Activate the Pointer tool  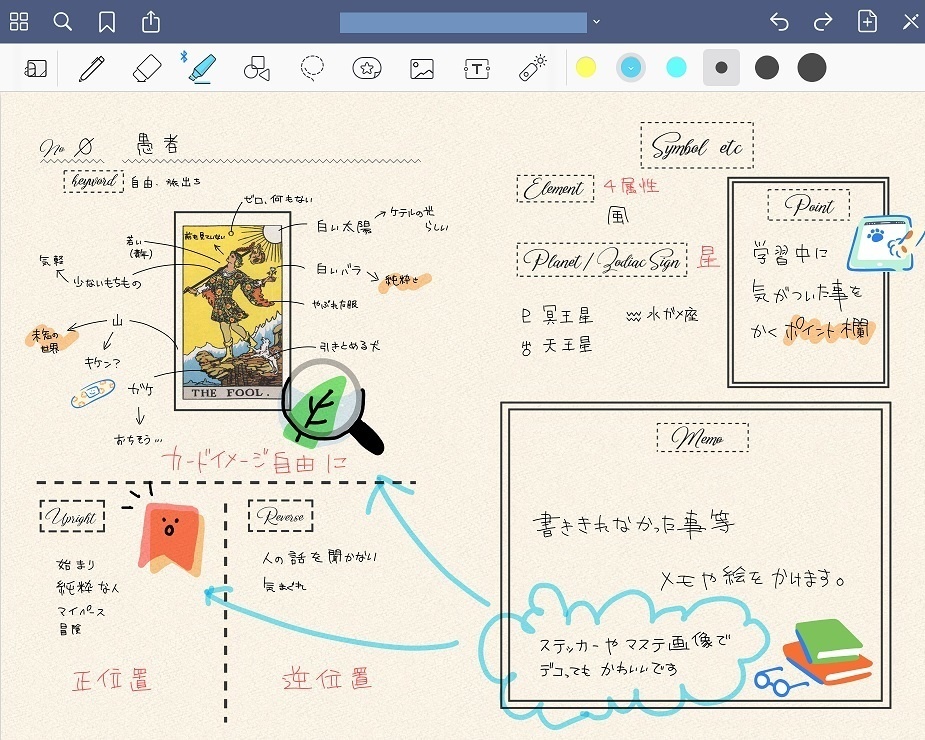coord(530,68)
